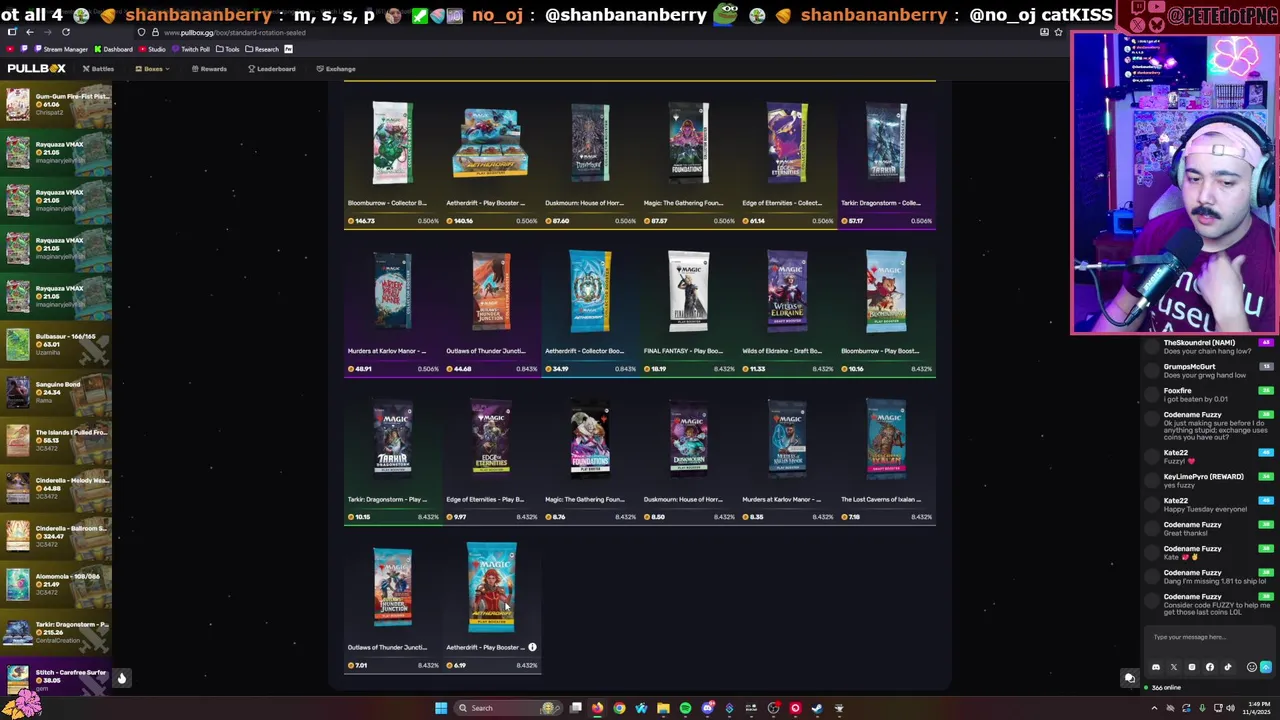Open the Studio bookmark
Viewport: 1280px width, 720px height.
[x=152, y=49]
